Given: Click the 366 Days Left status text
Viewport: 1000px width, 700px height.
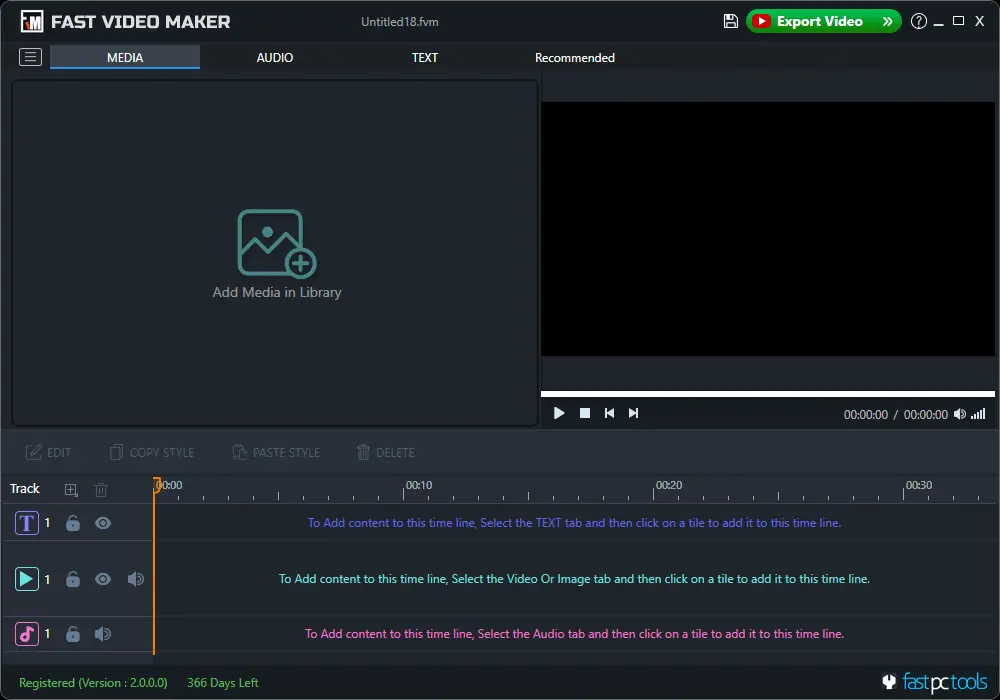Looking at the screenshot, I should click(x=223, y=683).
